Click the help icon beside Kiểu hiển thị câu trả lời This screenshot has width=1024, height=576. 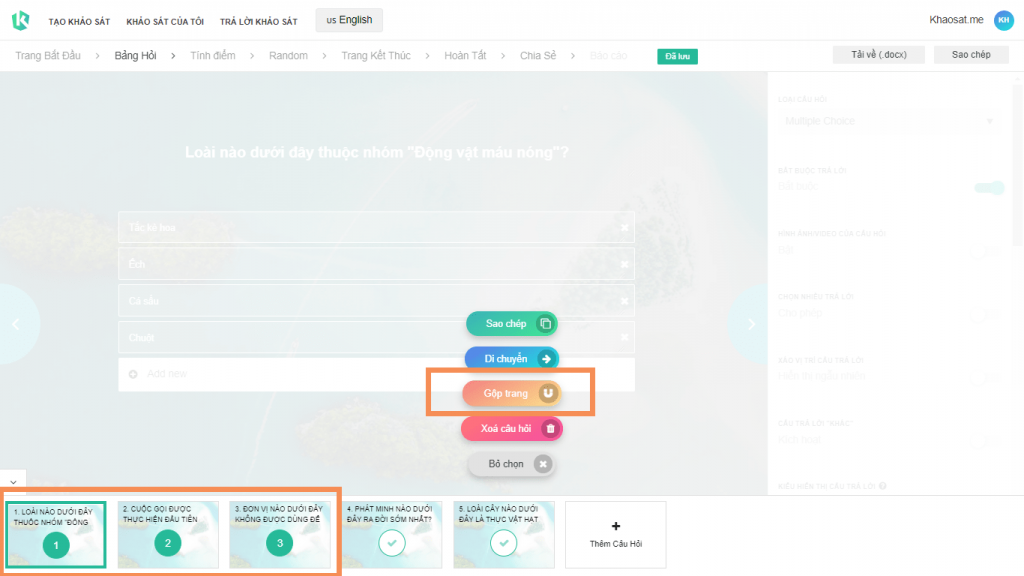pos(883,486)
